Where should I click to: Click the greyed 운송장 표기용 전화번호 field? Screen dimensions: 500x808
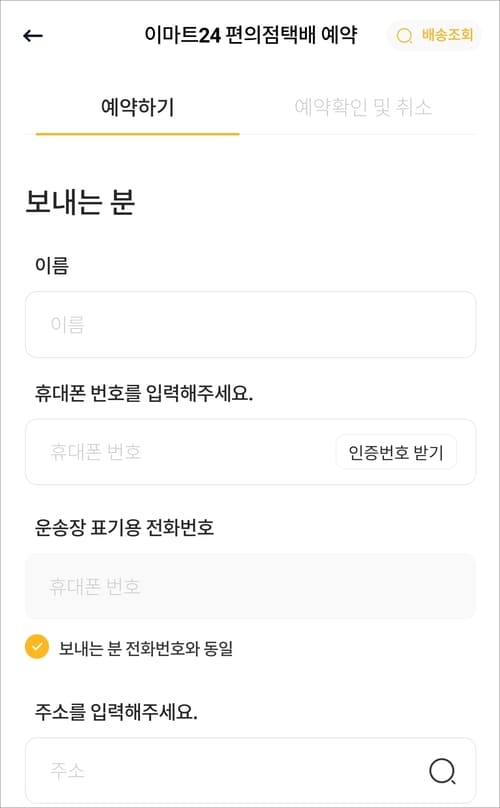[251, 586]
